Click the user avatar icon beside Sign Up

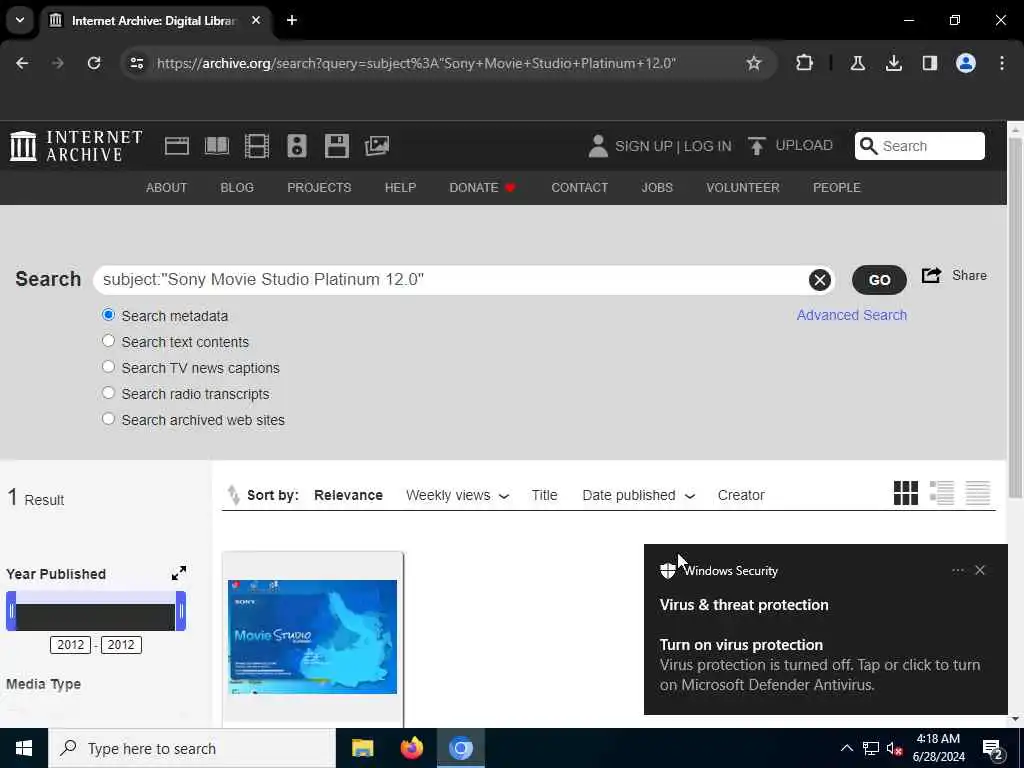[598, 146]
